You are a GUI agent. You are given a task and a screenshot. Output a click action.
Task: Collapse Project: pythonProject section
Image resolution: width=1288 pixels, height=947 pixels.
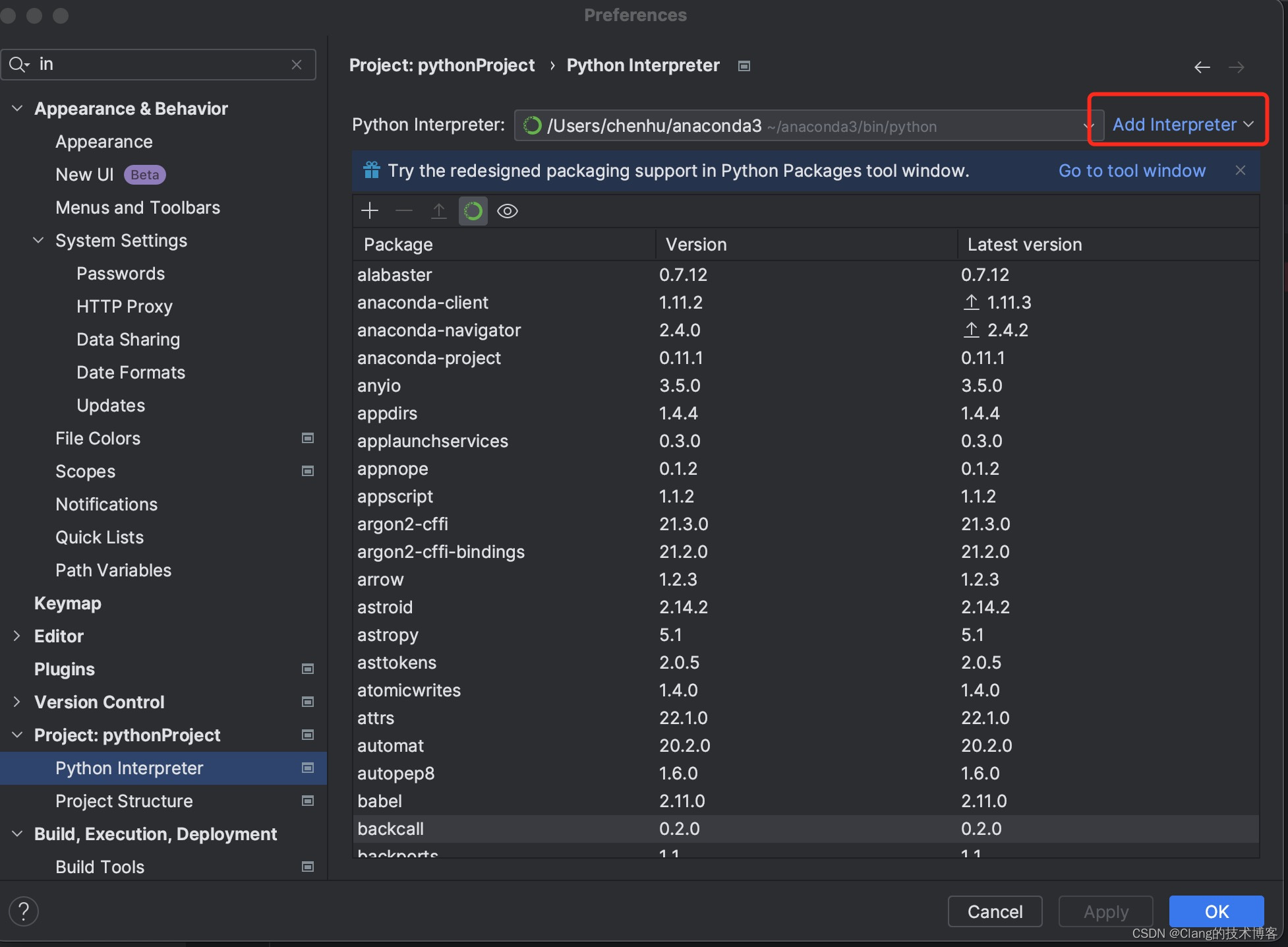[18, 735]
